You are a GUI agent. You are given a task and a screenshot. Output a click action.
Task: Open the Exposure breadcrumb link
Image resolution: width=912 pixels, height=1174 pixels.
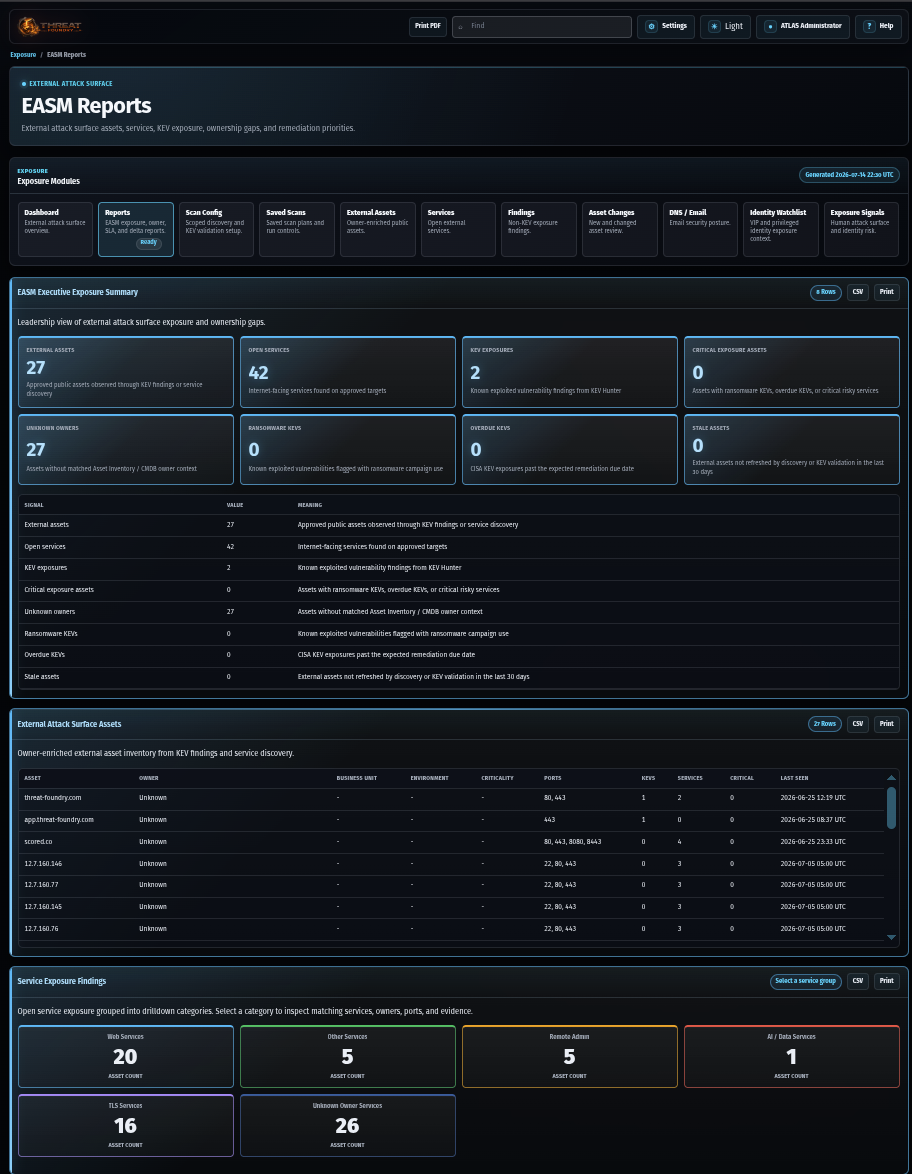tap(23, 55)
